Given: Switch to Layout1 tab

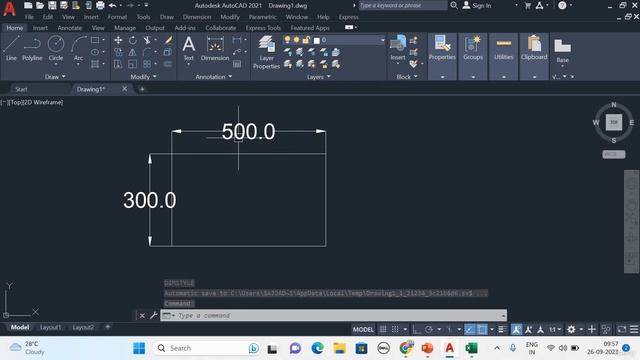Looking at the screenshot, I should coord(50,327).
